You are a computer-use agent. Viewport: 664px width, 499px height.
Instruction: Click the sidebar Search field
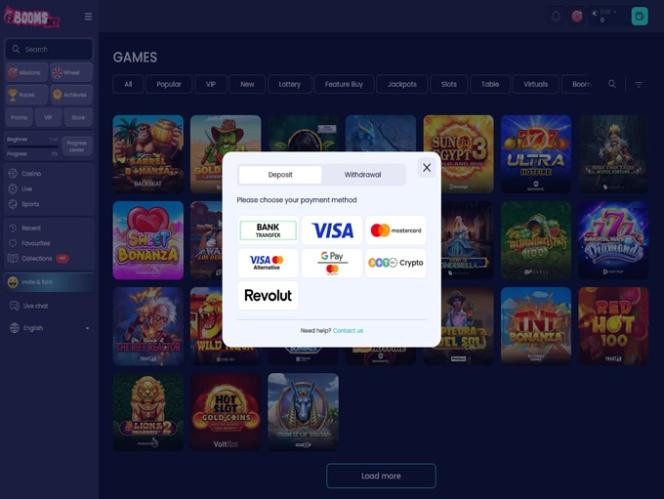50,49
